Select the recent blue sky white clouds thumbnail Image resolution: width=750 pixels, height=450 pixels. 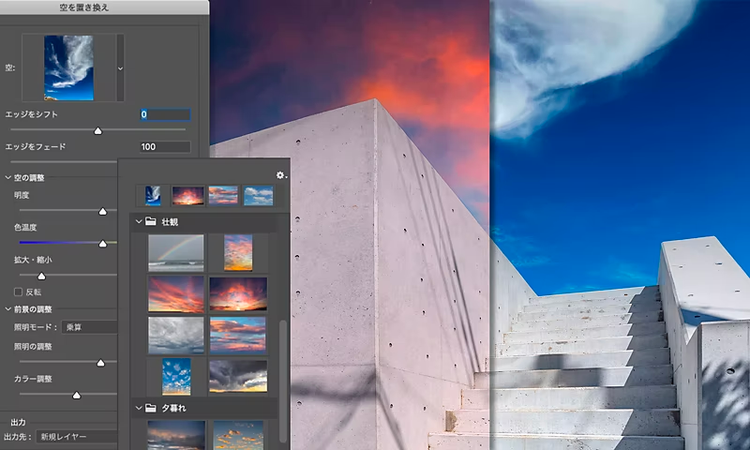coord(258,196)
